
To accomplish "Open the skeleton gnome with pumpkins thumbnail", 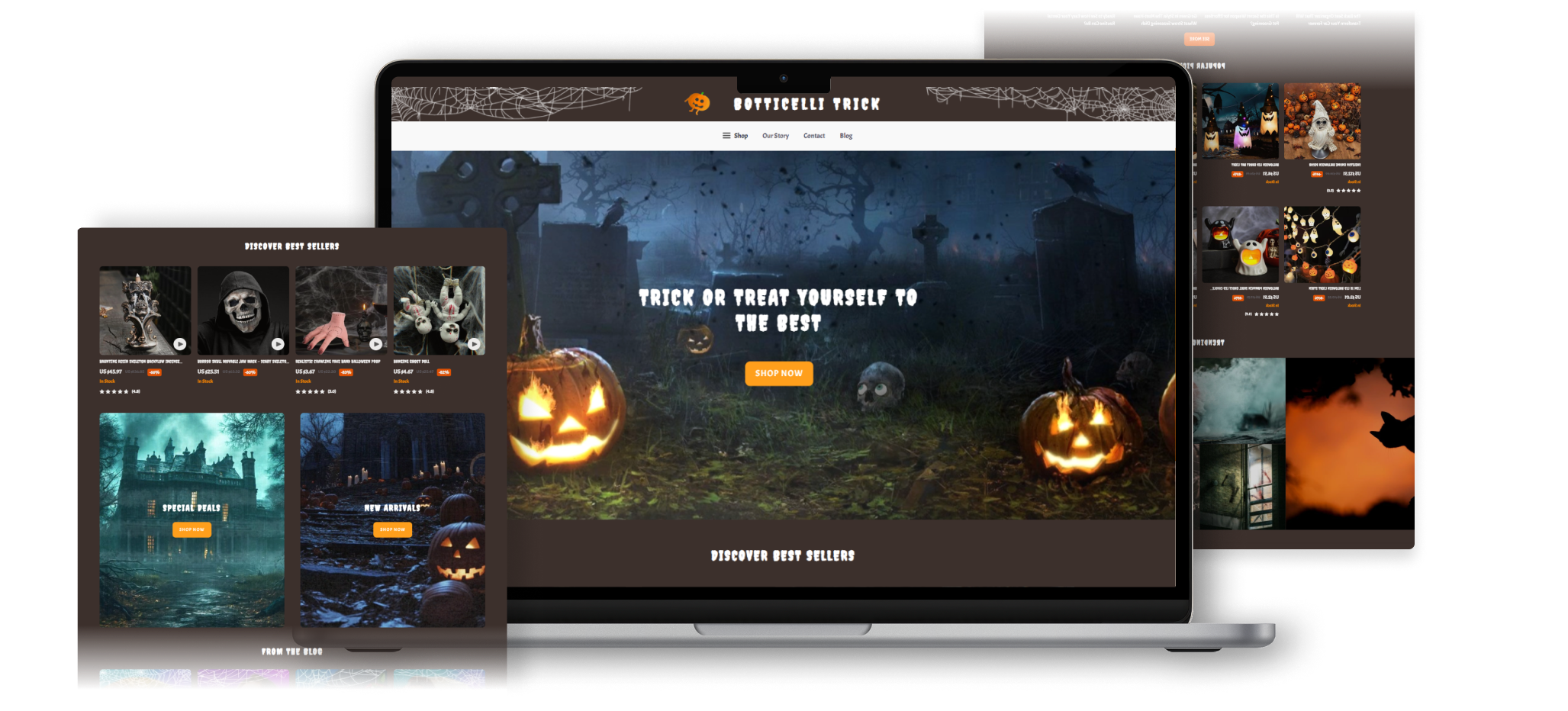I will [1322, 121].
